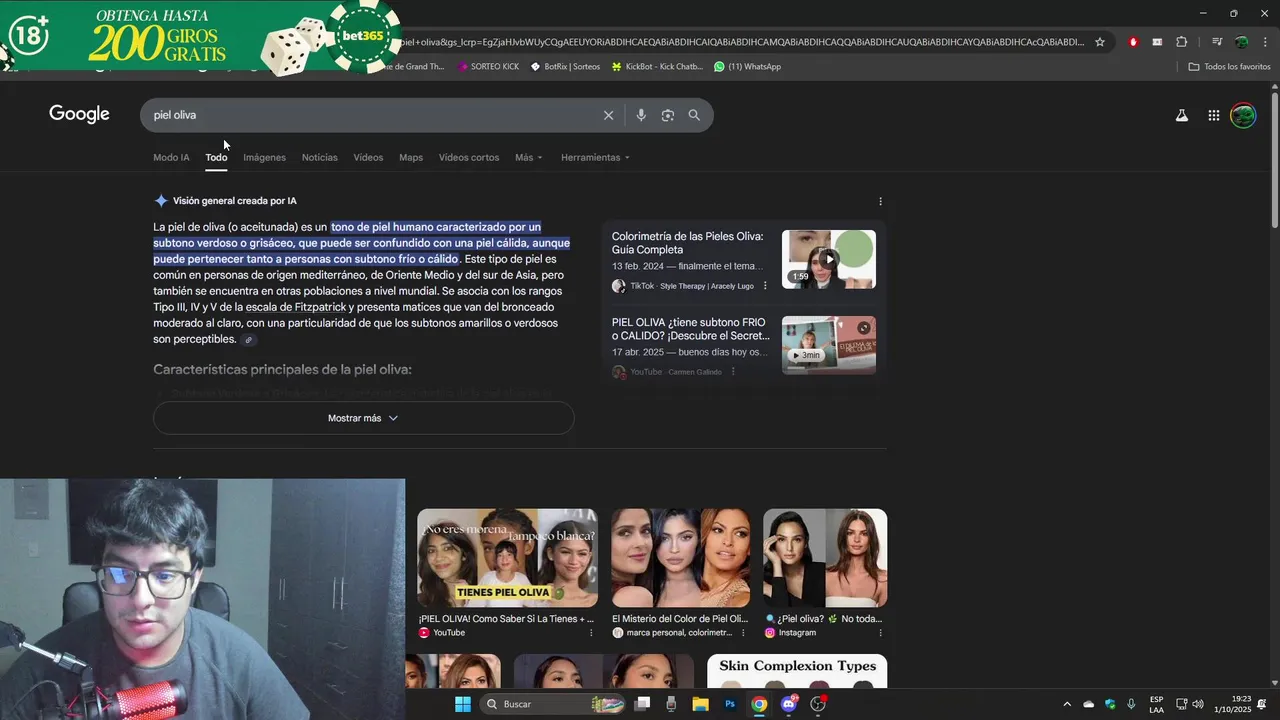1280x720 pixels.
Task: Open 'PIEL OLIVA ¿tiene subtono FRIO' result
Action: pos(689,329)
